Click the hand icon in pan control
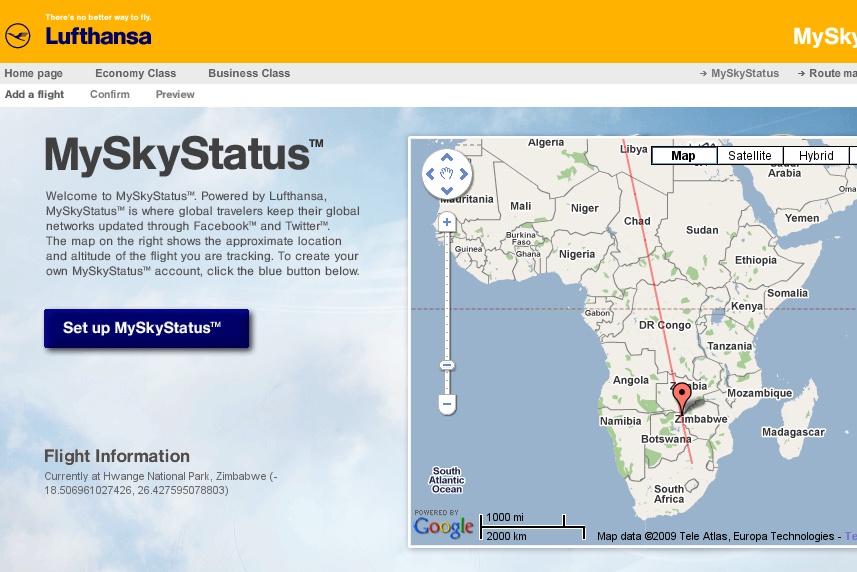This screenshot has height=572, width=857. 447,174
